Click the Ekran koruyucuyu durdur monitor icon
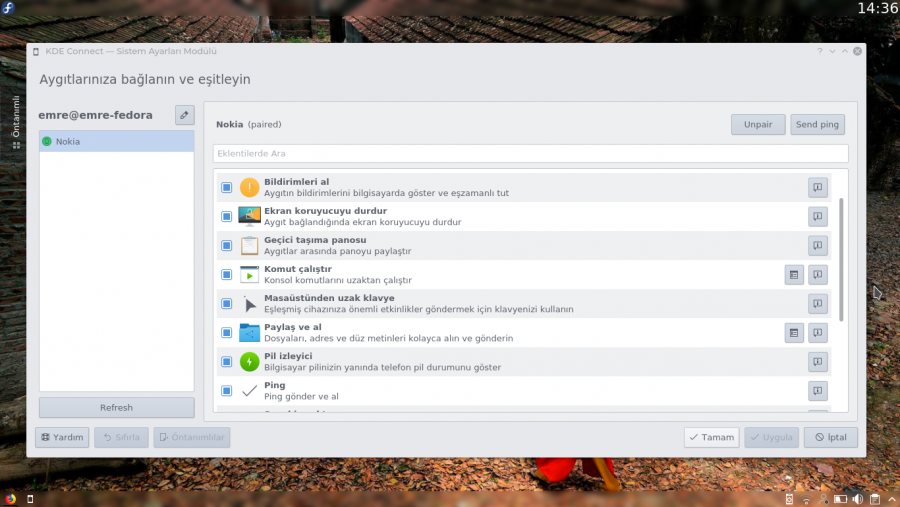Screen dimensions: 900x507 [249, 216]
